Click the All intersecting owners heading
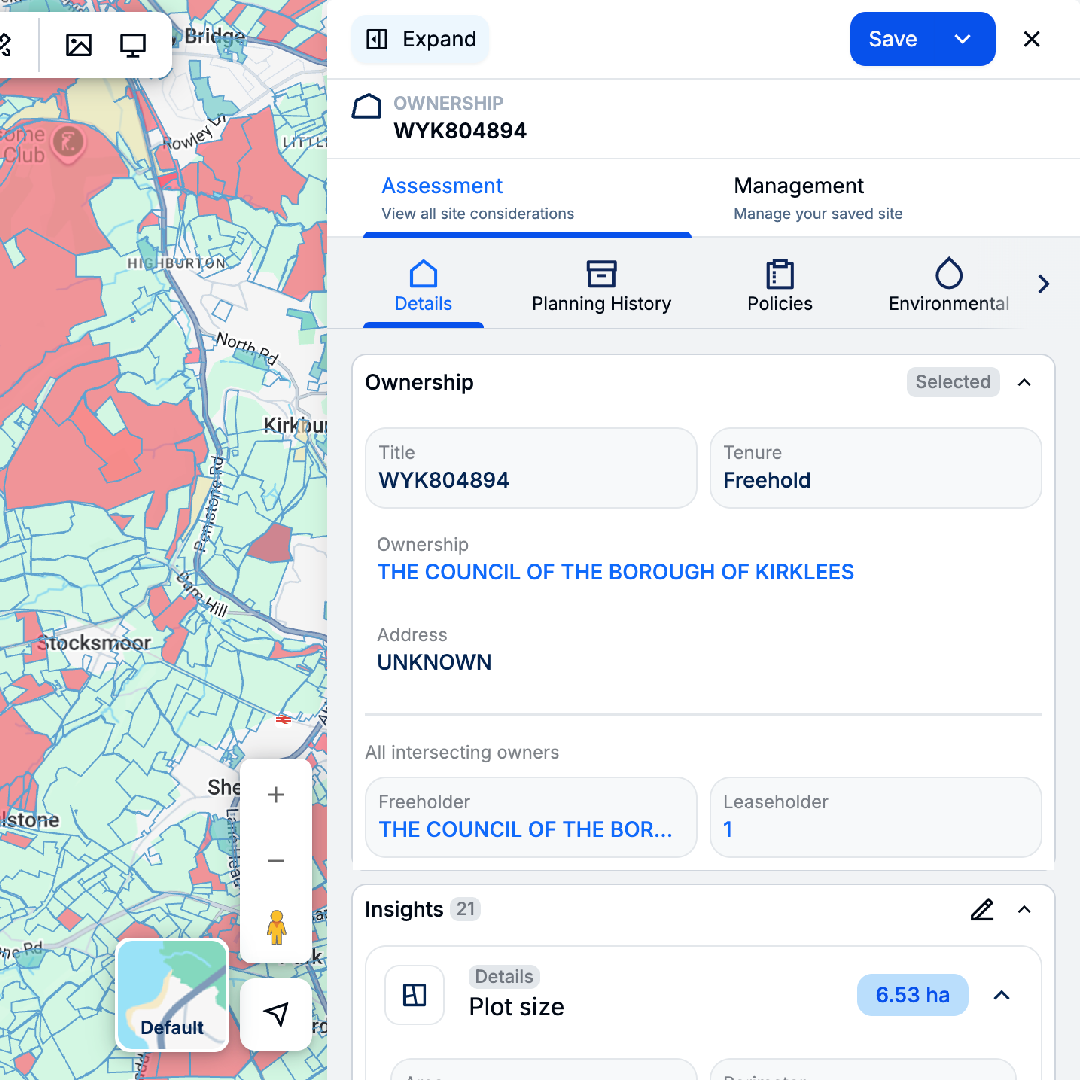 [461, 752]
